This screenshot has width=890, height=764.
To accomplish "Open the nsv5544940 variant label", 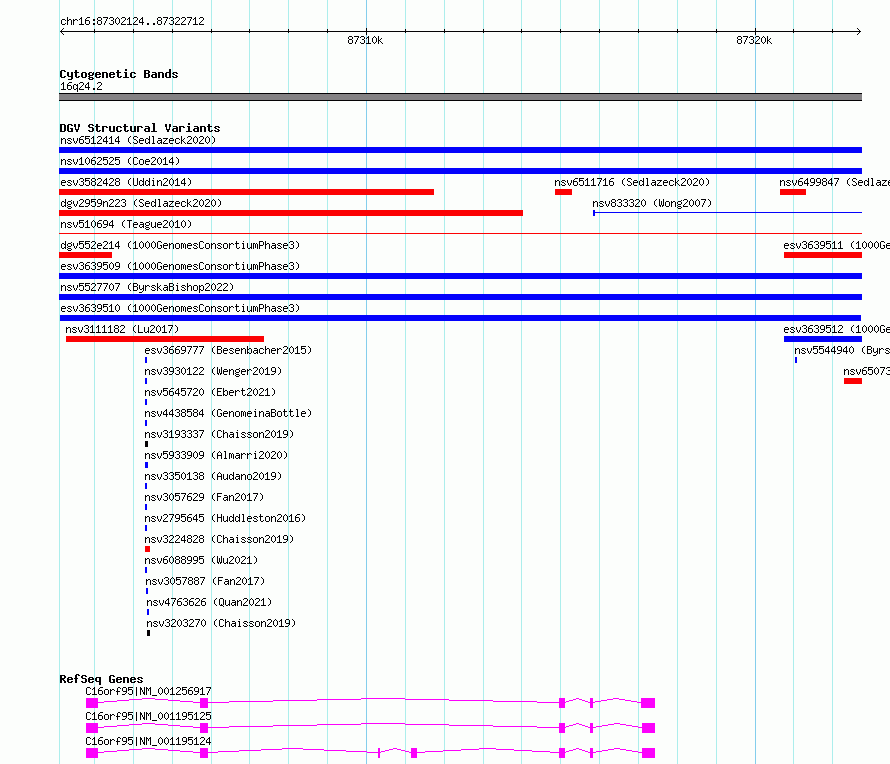I will [x=842, y=350].
